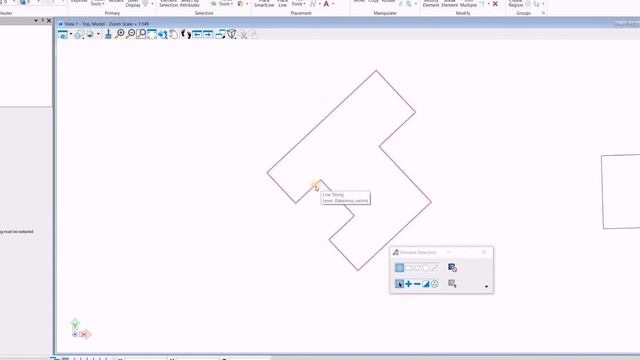Open the Place Text A dropdown
Viewport: 640px width, 360px height.
coord(333,4)
